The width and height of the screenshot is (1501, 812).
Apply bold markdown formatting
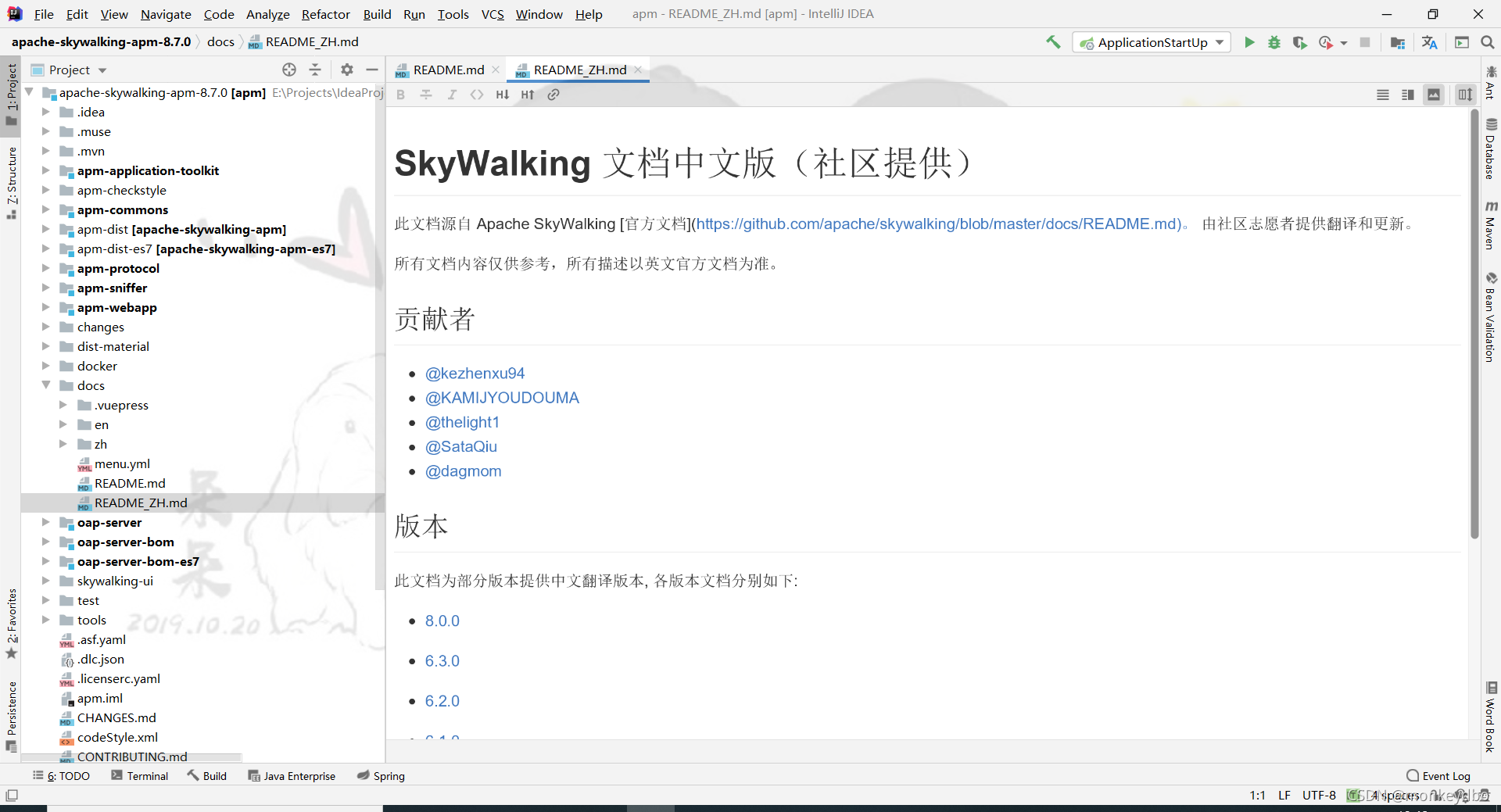tap(401, 95)
